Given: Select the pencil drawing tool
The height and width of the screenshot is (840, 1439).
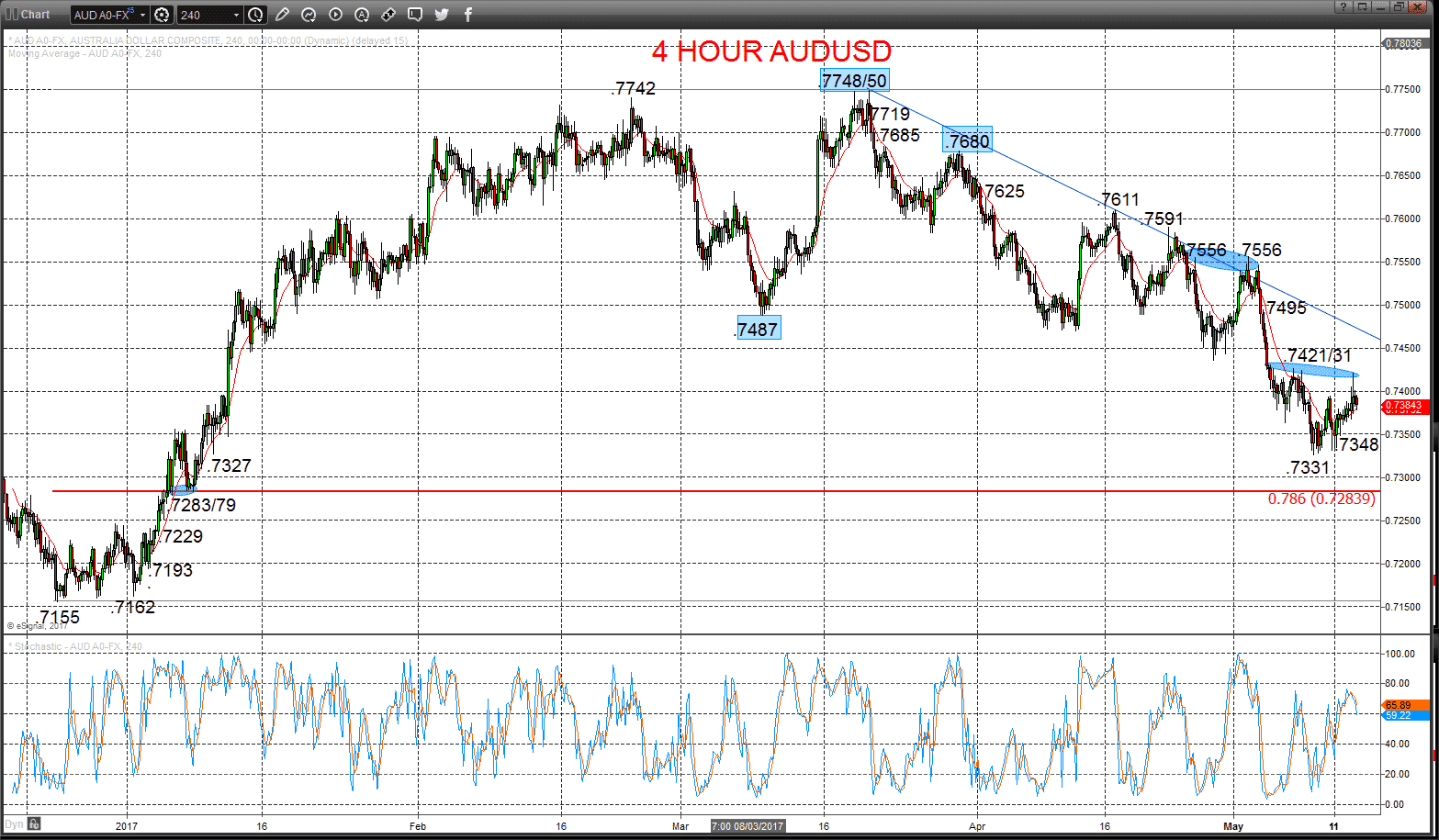Looking at the screenshot, I should click(282, 15).
